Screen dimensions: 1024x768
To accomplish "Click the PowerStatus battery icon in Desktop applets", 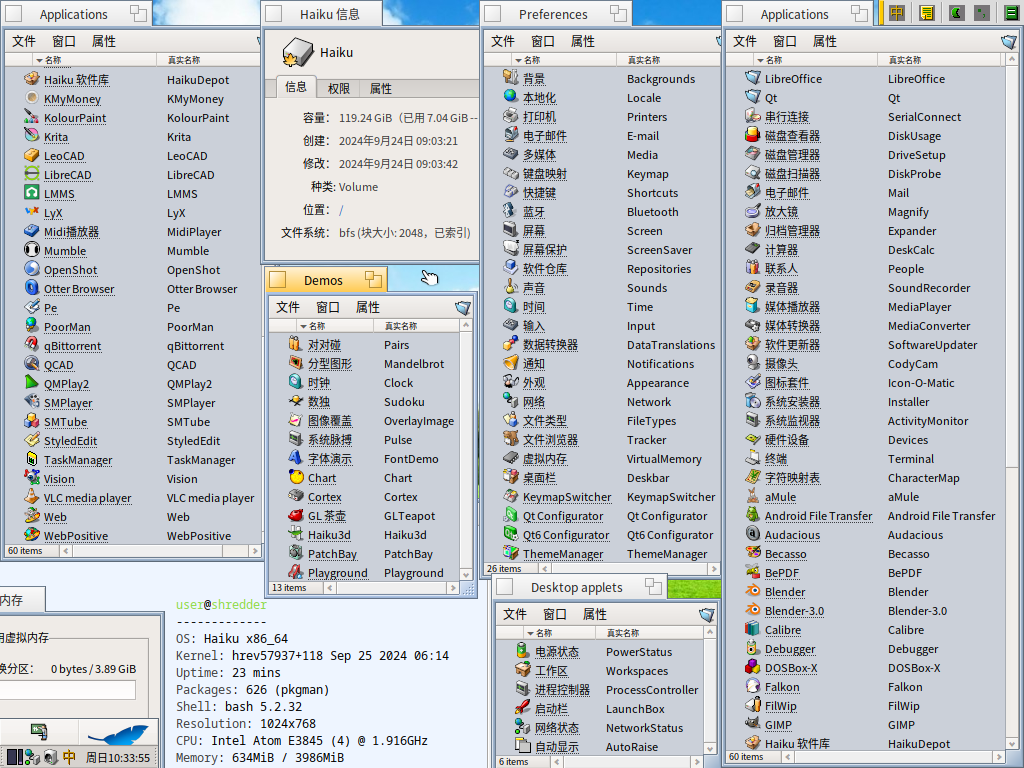I will pos(522,650).
